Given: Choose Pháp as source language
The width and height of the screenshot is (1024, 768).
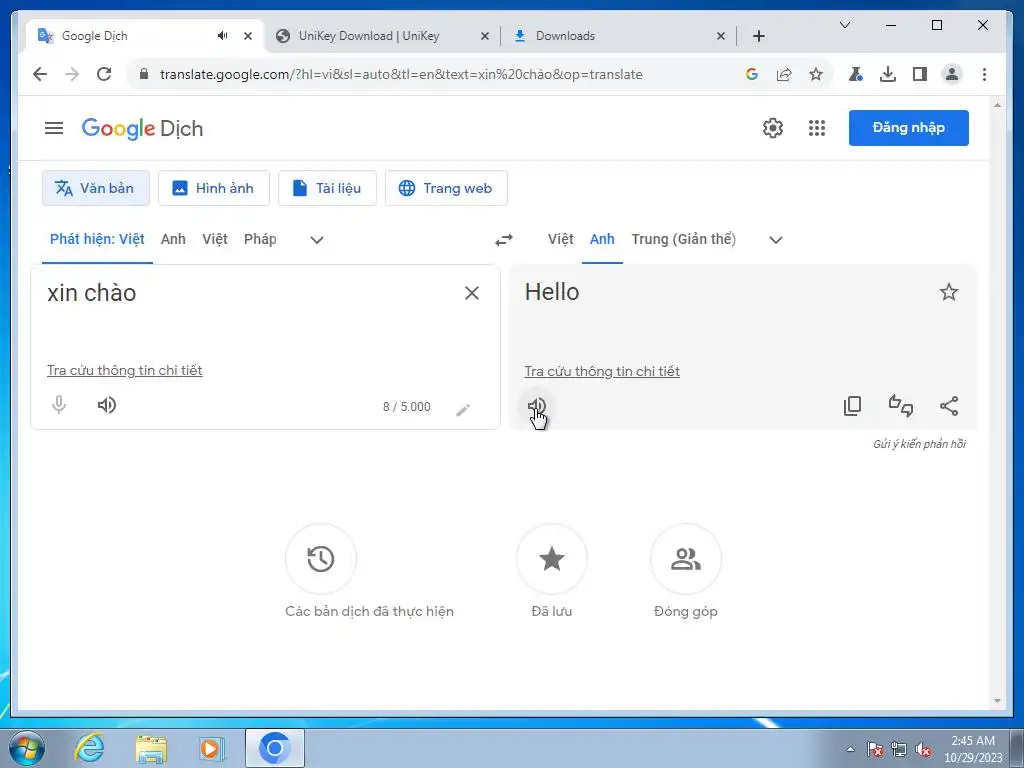Looking at the screenshot, I should [260, 239].
